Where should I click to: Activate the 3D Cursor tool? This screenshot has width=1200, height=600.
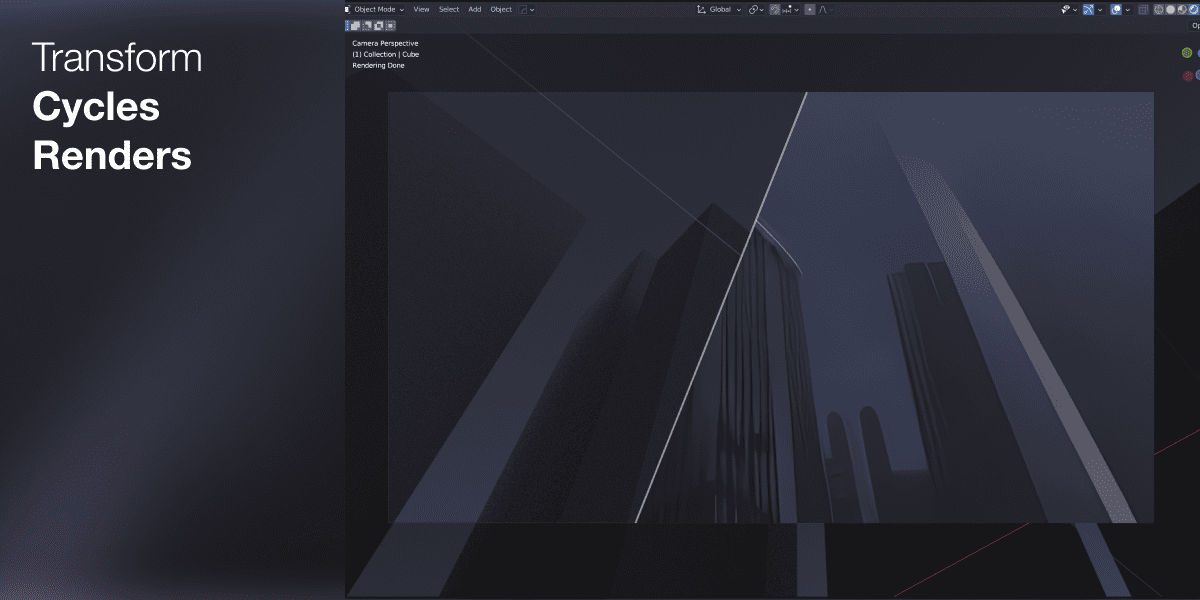pos(365,25)
